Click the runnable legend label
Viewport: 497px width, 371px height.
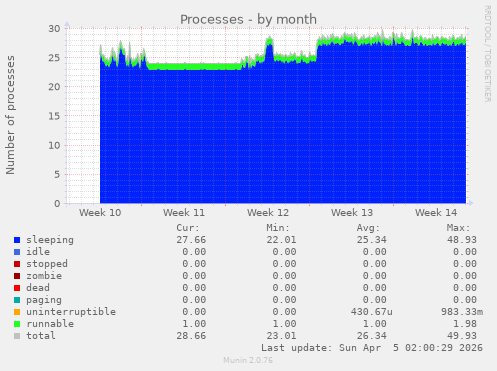click(x=50, y=324)
